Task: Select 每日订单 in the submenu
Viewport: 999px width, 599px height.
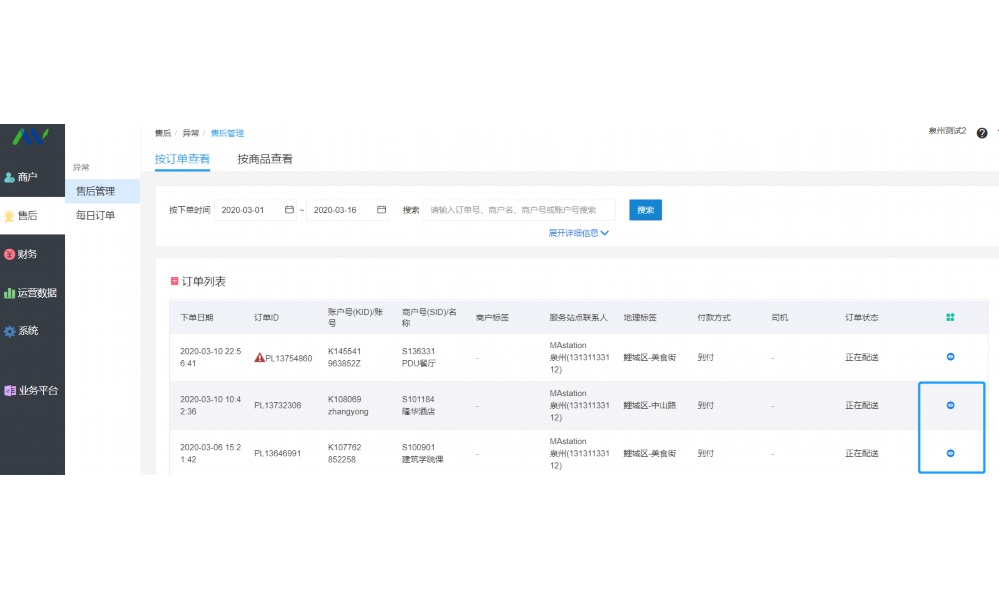Action: coord(97,214)
